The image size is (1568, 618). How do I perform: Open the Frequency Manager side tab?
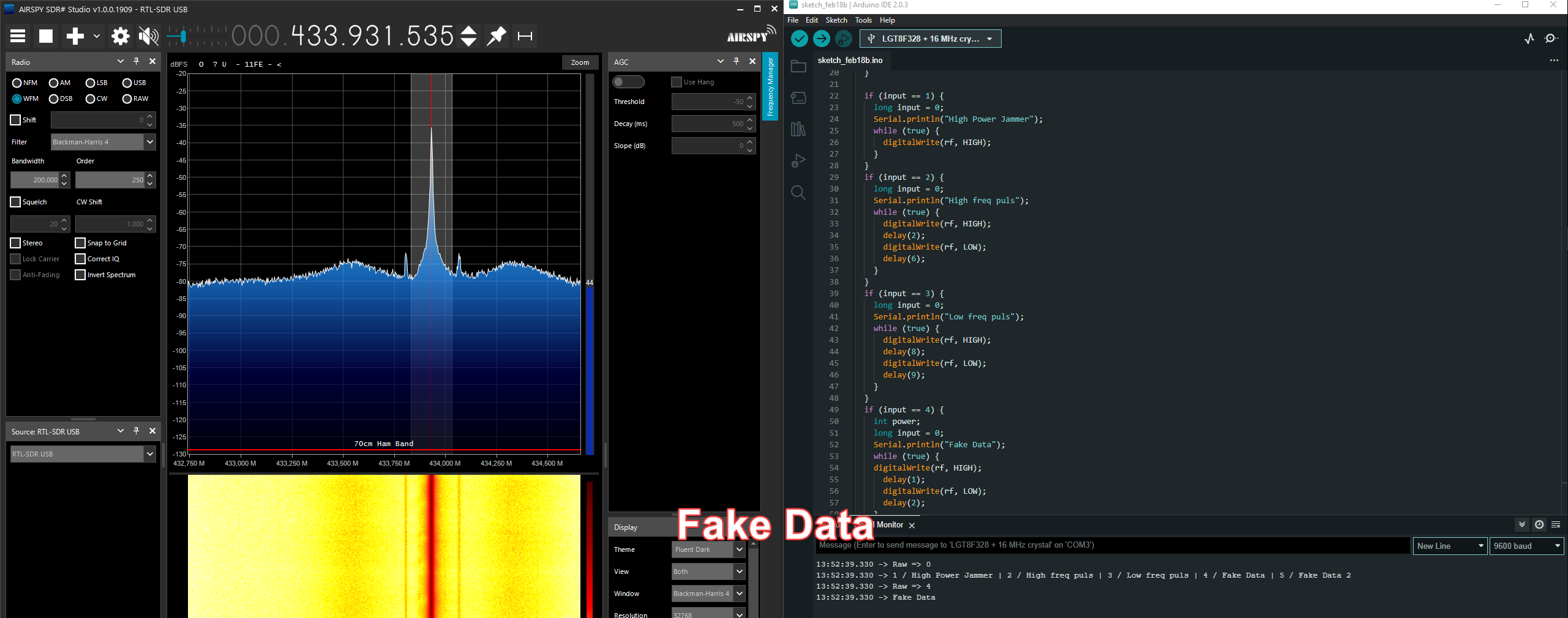tap(770, 86)
